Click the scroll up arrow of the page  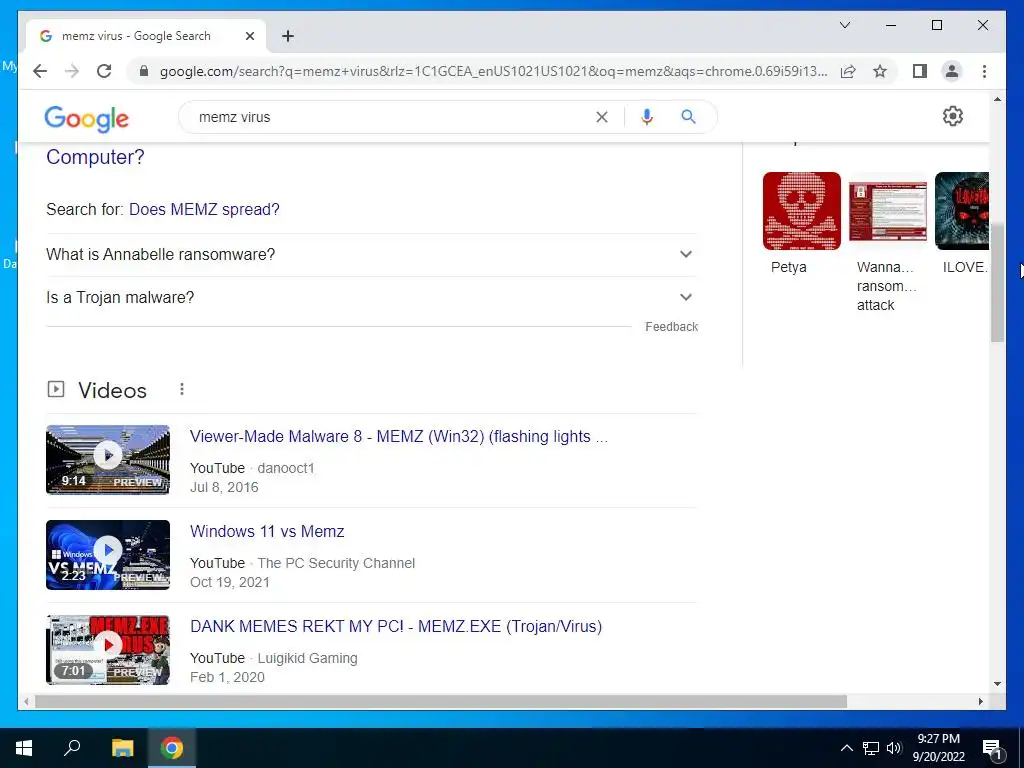[997, 99]
